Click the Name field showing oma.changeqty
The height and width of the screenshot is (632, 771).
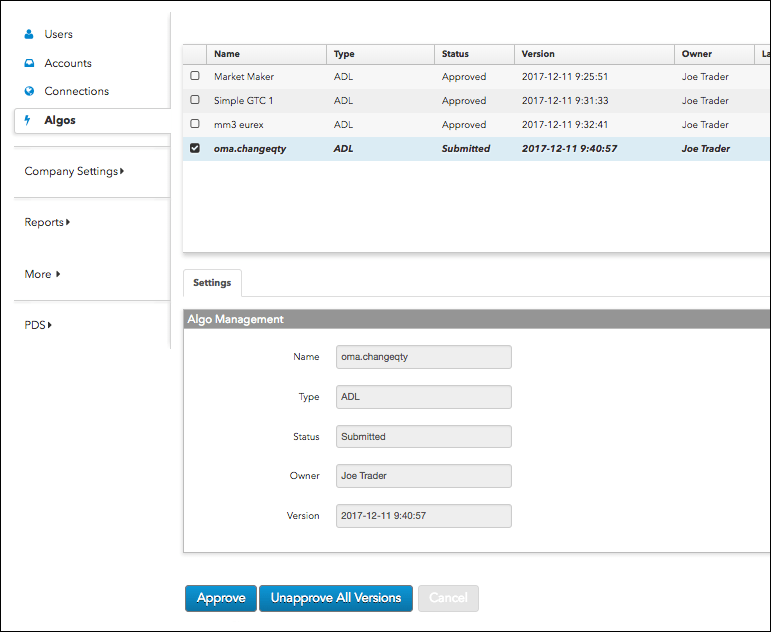(x=423, y=357)
